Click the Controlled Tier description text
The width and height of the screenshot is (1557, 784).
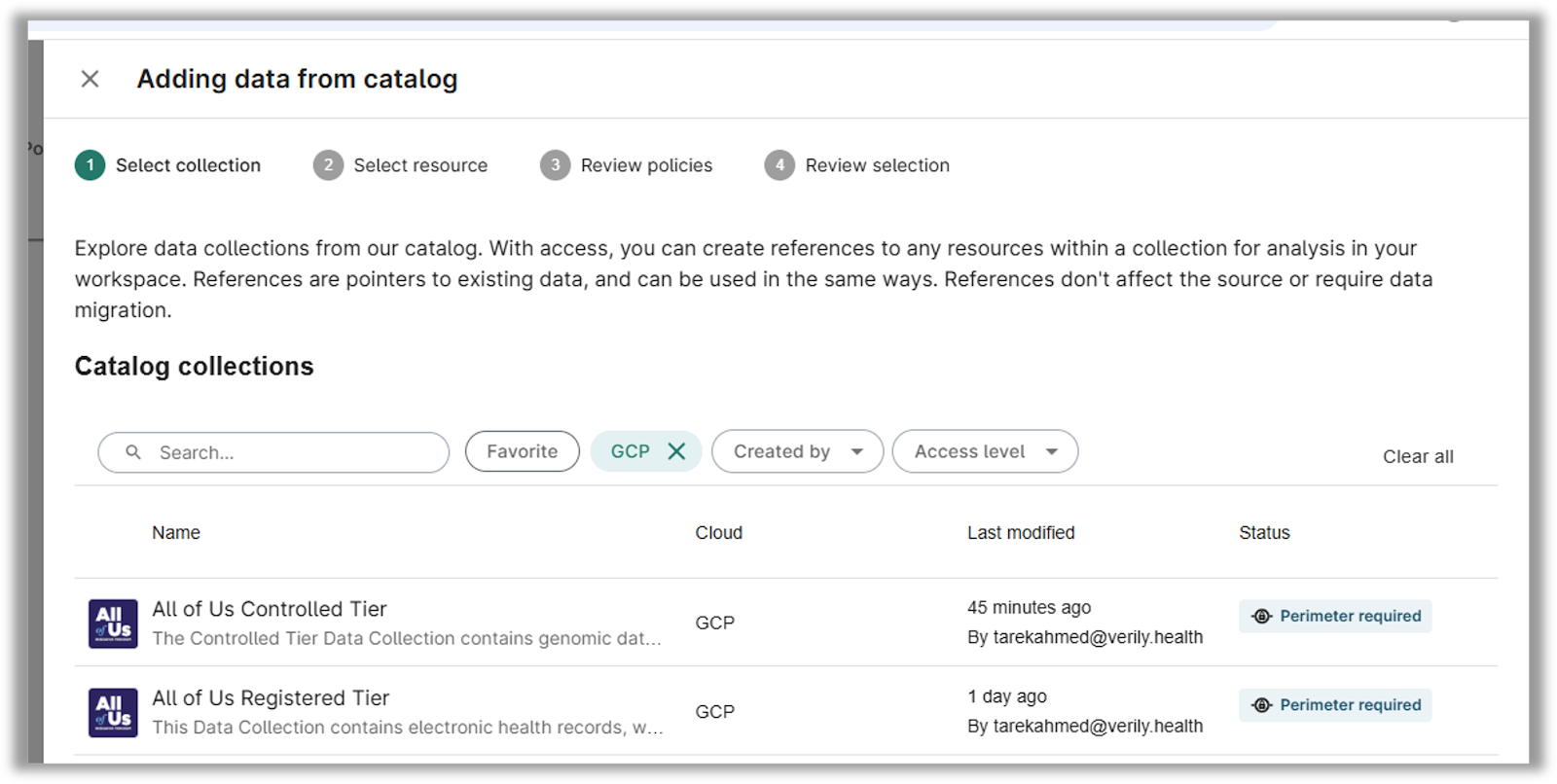click(x=407, y=638)
